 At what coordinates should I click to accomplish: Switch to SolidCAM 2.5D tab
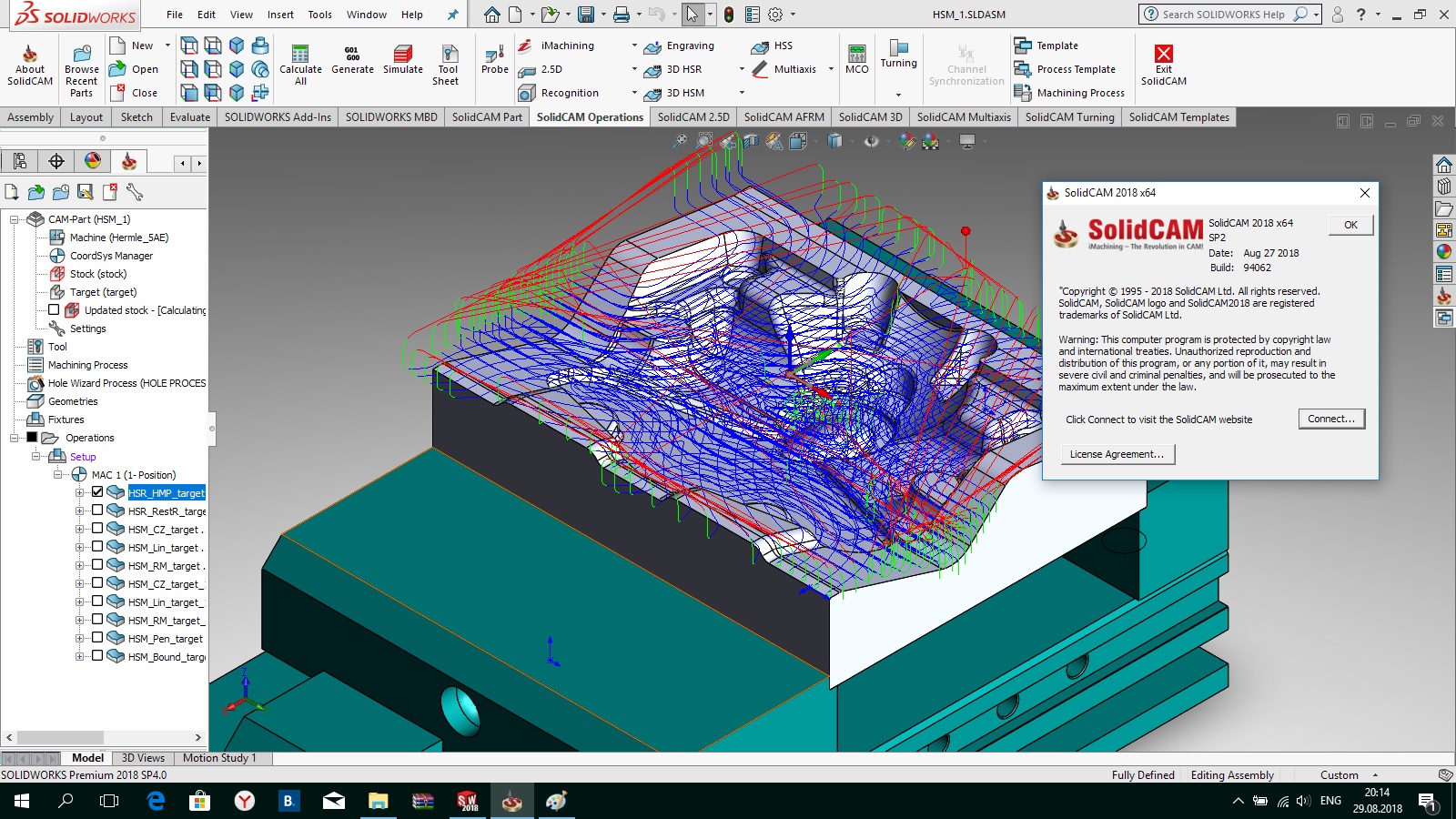pos(693,116)
